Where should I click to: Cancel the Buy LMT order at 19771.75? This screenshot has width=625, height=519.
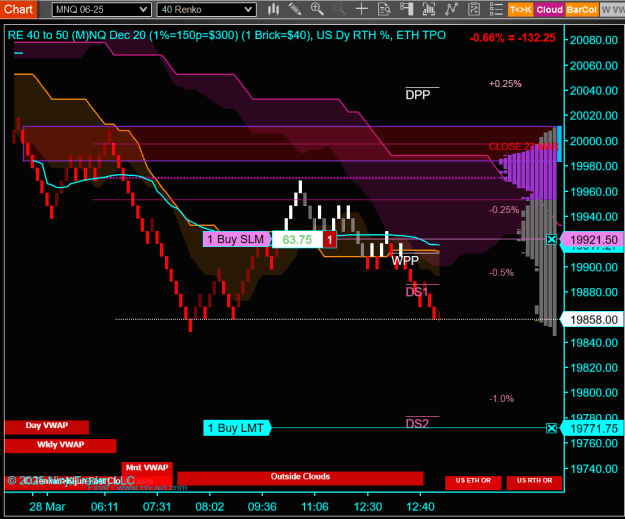(x=551, y=428)
